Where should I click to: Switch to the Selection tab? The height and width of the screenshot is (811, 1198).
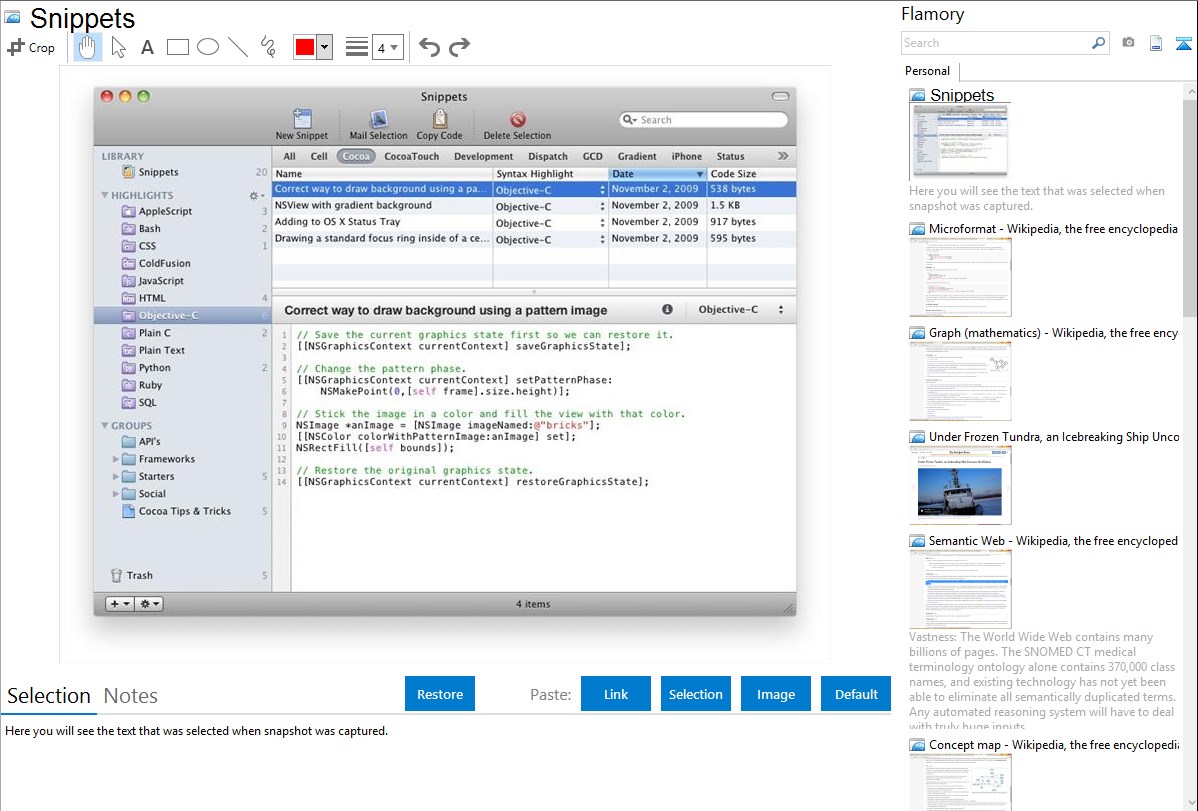pos(49,696)
